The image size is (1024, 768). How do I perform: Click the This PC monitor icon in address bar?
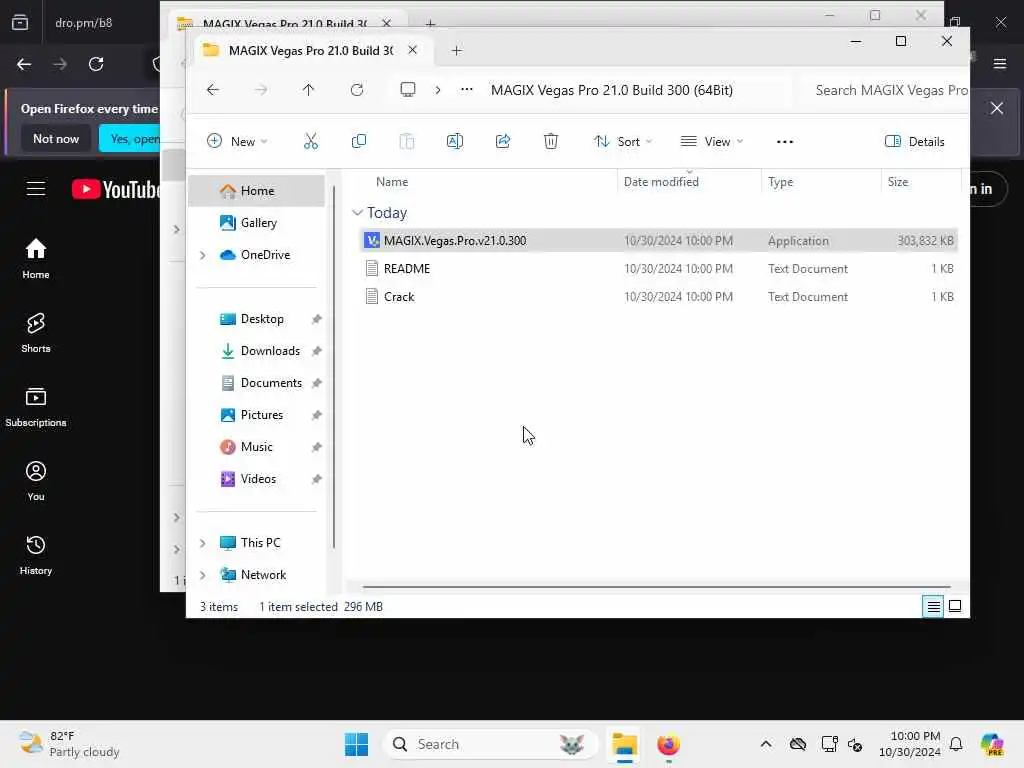click(x=408, y=89)
